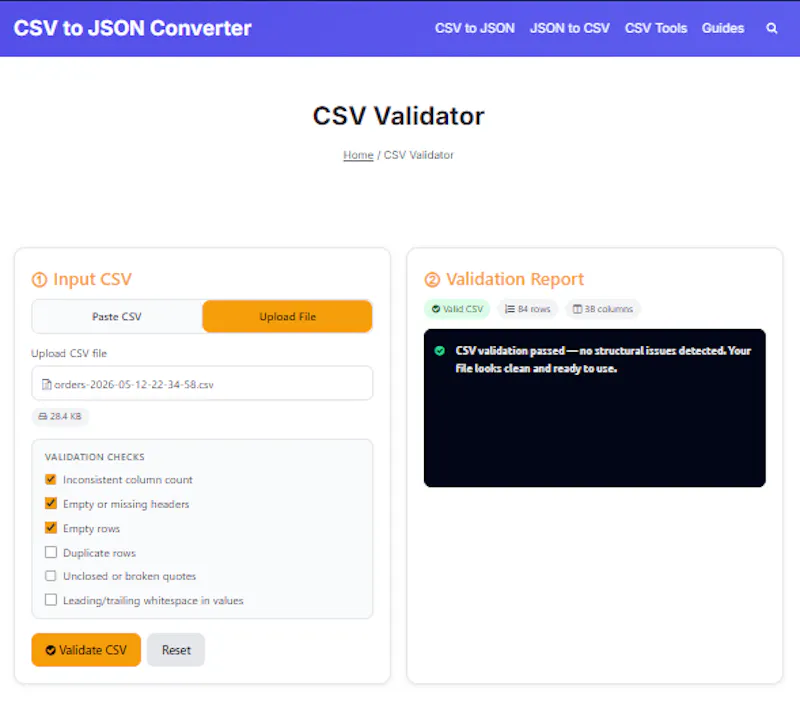
Task: Click the Upload CSV file label
Action: pos(69,353)
